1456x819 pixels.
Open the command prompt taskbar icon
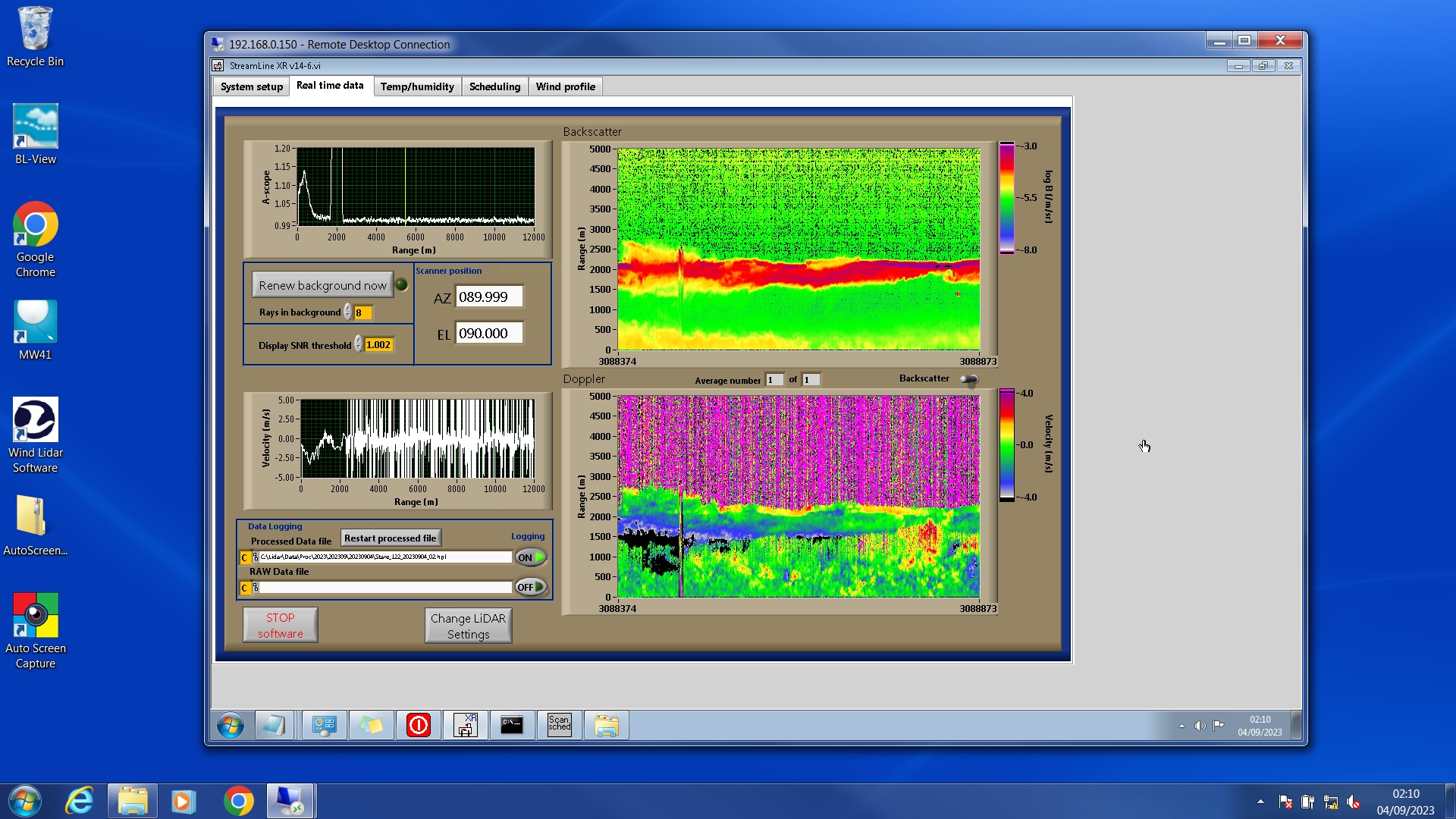coord(512,725)
